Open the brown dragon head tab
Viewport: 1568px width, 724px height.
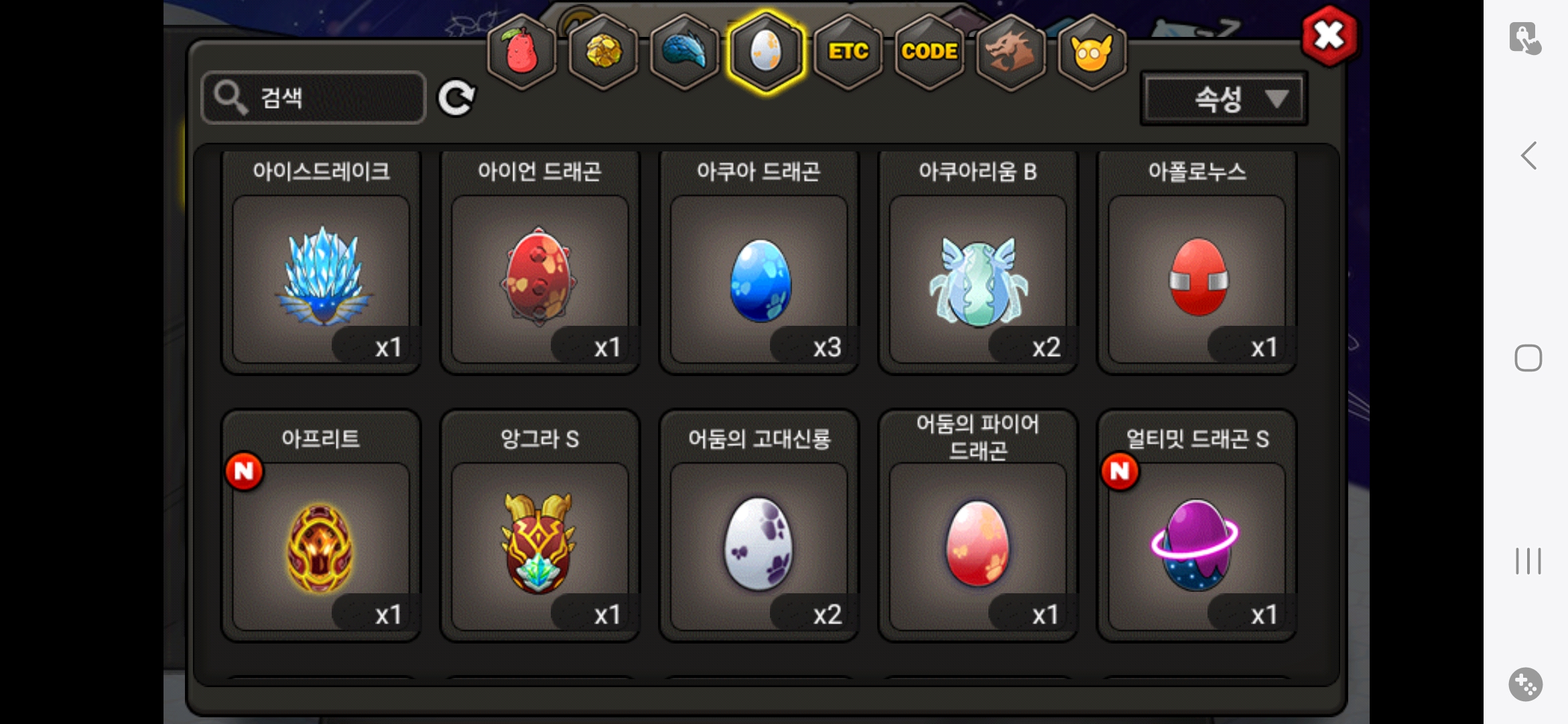click(1010, 51)
